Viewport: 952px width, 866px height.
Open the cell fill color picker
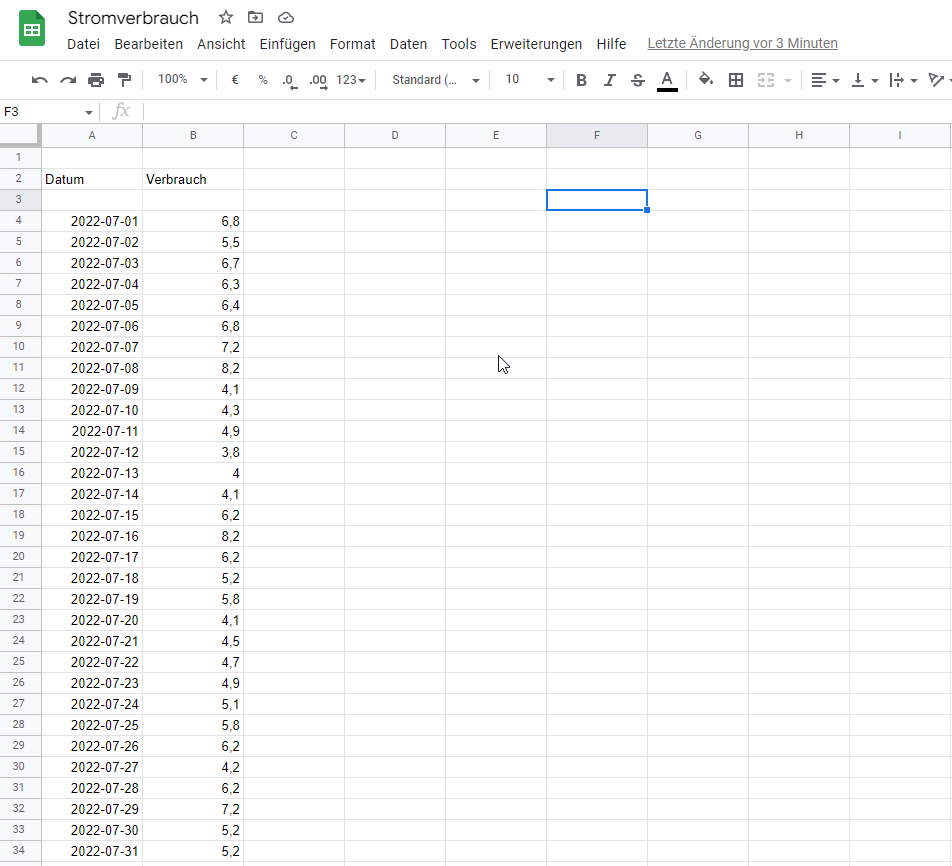706,80
